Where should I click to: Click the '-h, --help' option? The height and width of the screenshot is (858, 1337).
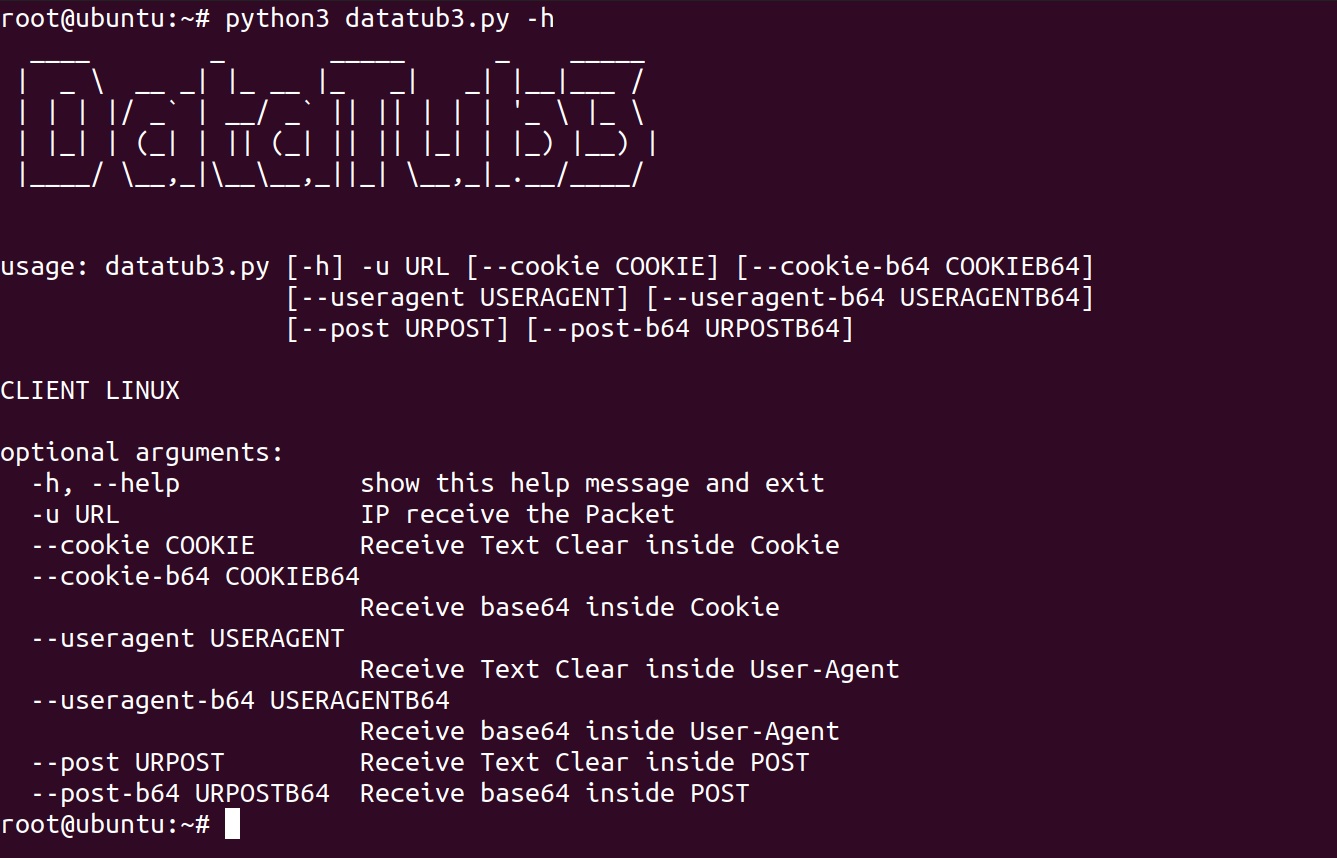pyautogui.click(x=105, y=484)
